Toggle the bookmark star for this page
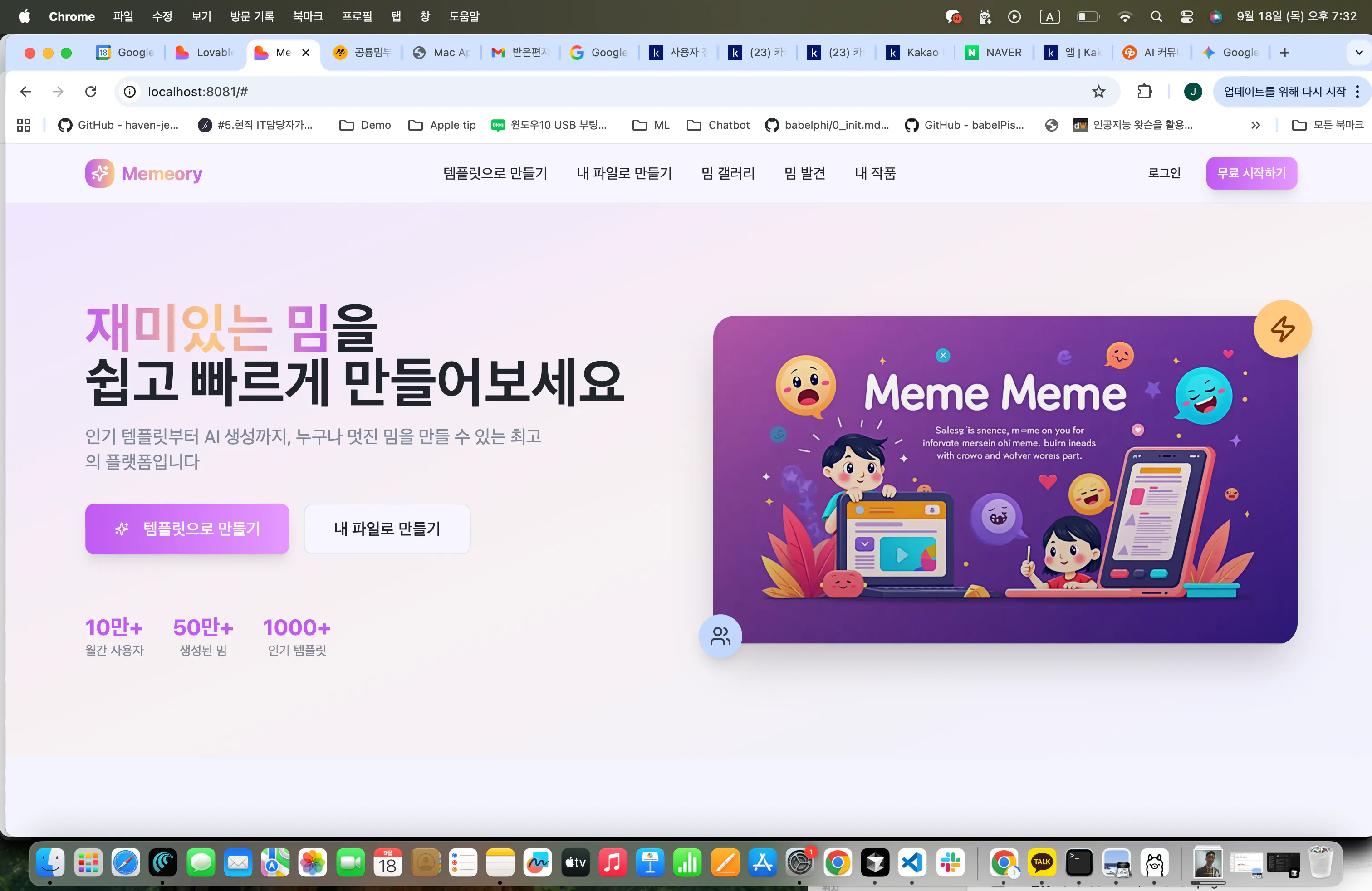 (x=1098, y=92)
